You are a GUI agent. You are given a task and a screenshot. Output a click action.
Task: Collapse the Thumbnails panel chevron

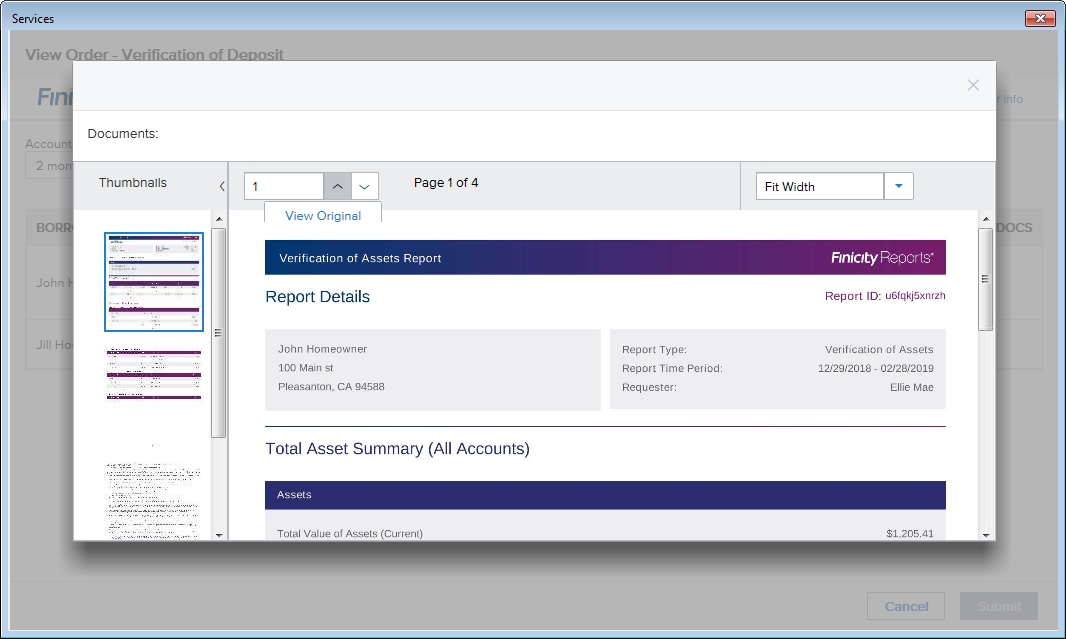coord(221,186)
